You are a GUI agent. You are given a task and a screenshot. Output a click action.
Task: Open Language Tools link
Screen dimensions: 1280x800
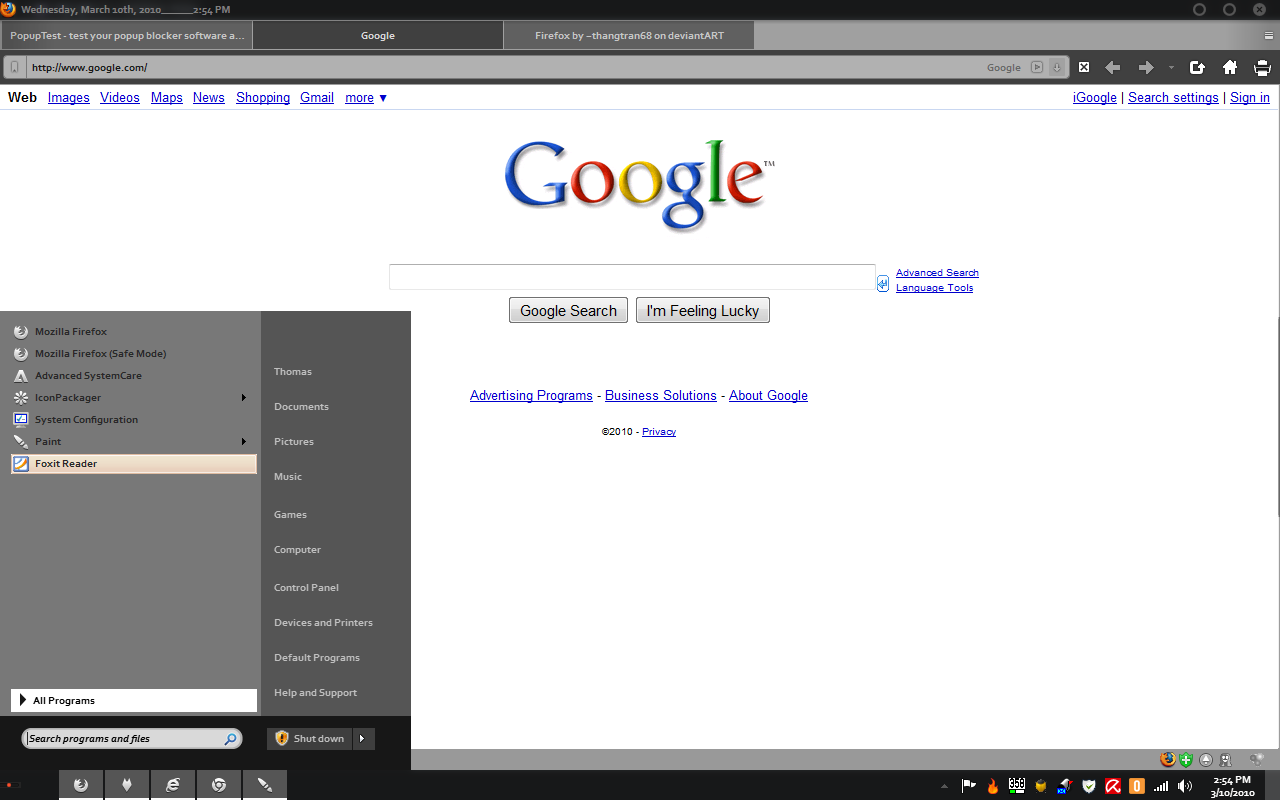click(934, 287)
